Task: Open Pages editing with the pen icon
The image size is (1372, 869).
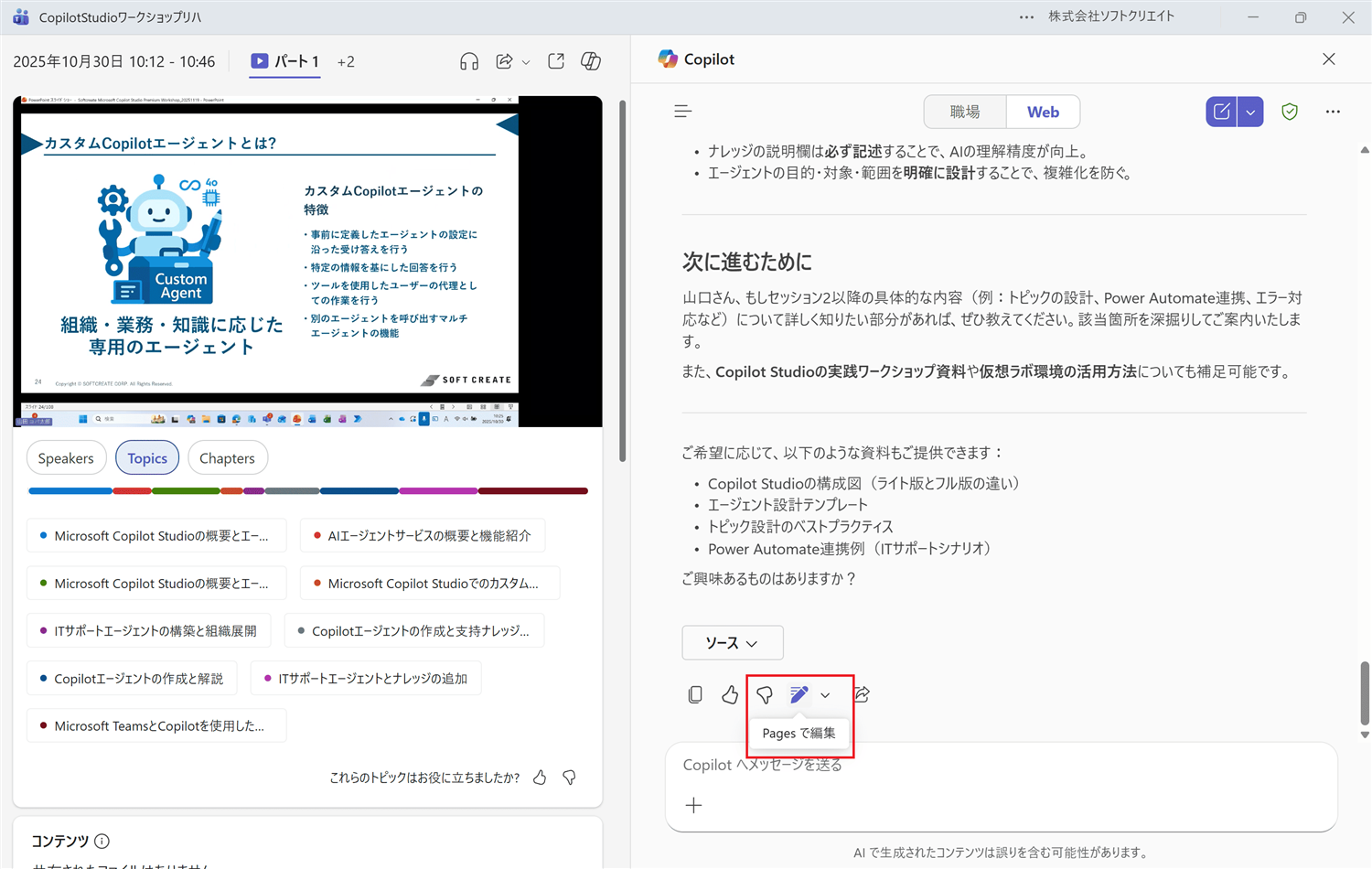Action: (x=799, y=694)
